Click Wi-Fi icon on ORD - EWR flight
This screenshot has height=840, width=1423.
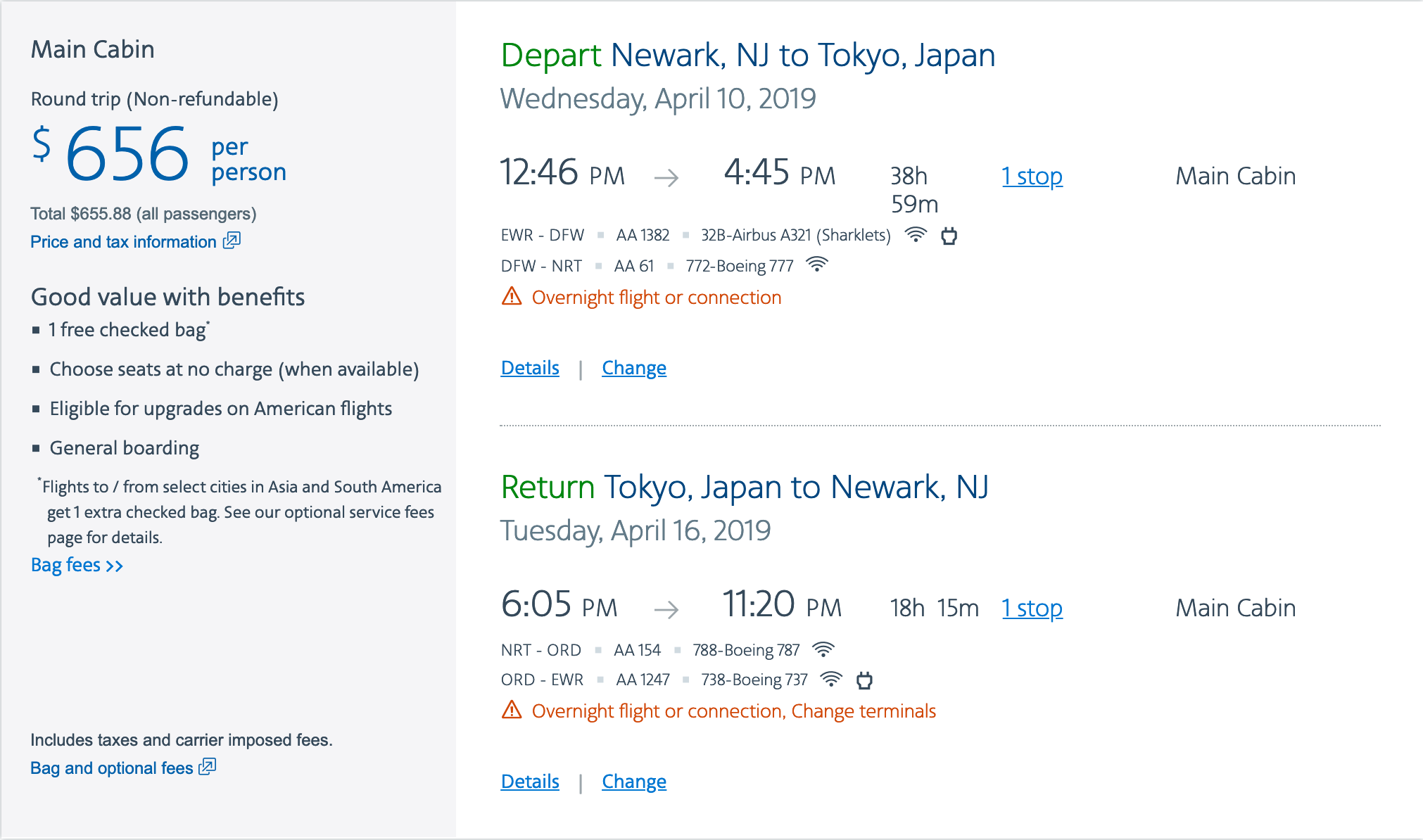pyautogui.click(x=831, y=680)
